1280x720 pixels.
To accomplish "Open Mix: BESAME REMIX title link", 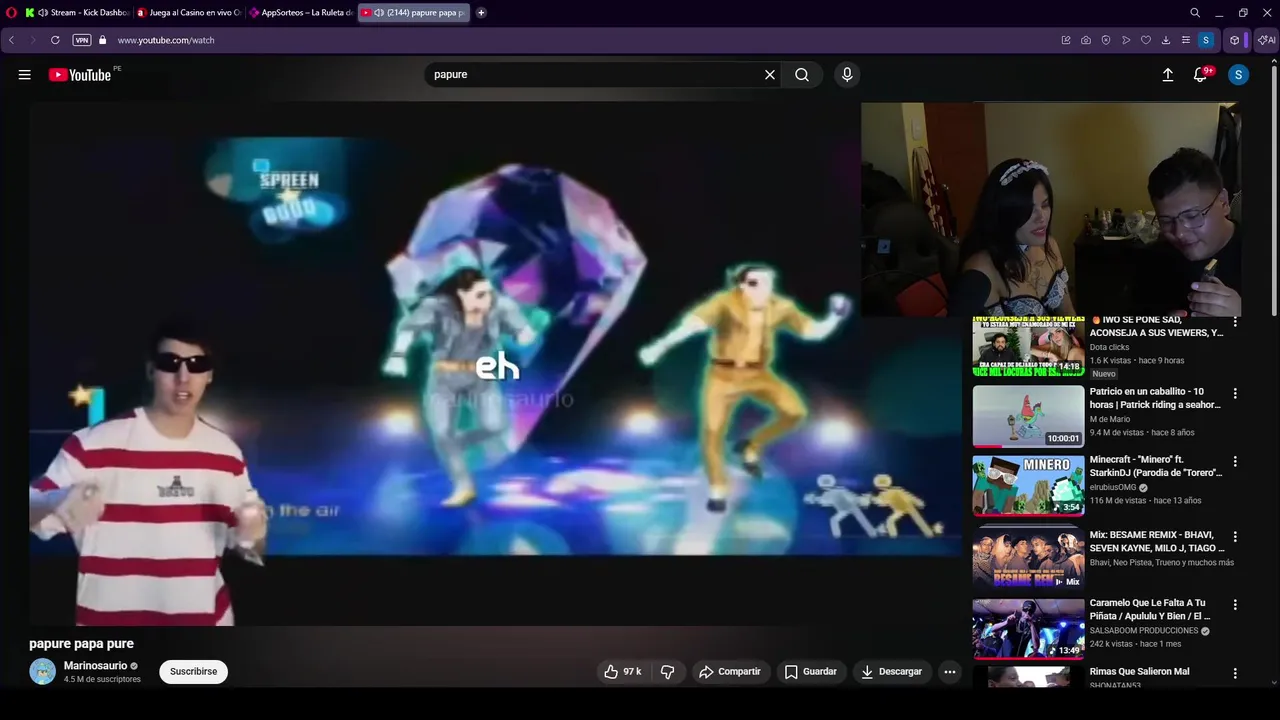I will pos(1157,541).
